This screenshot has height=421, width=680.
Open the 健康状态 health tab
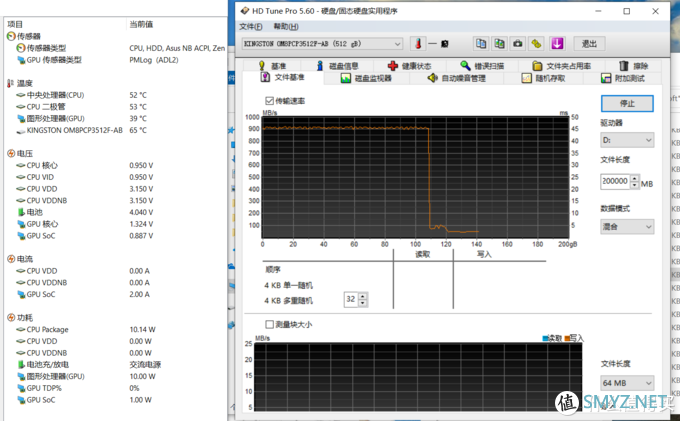[410, 66]
